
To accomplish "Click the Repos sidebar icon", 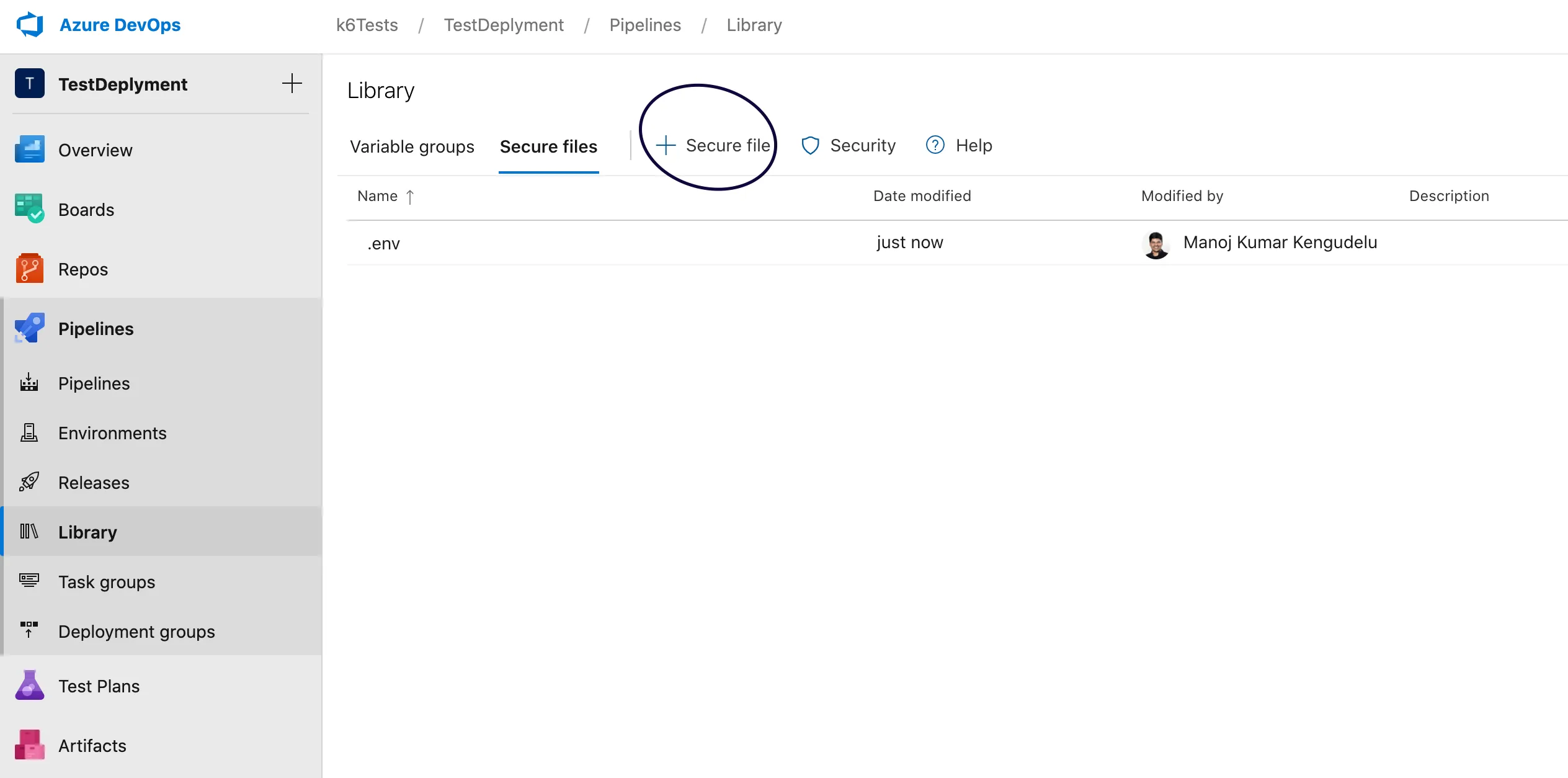I will 30,269.
